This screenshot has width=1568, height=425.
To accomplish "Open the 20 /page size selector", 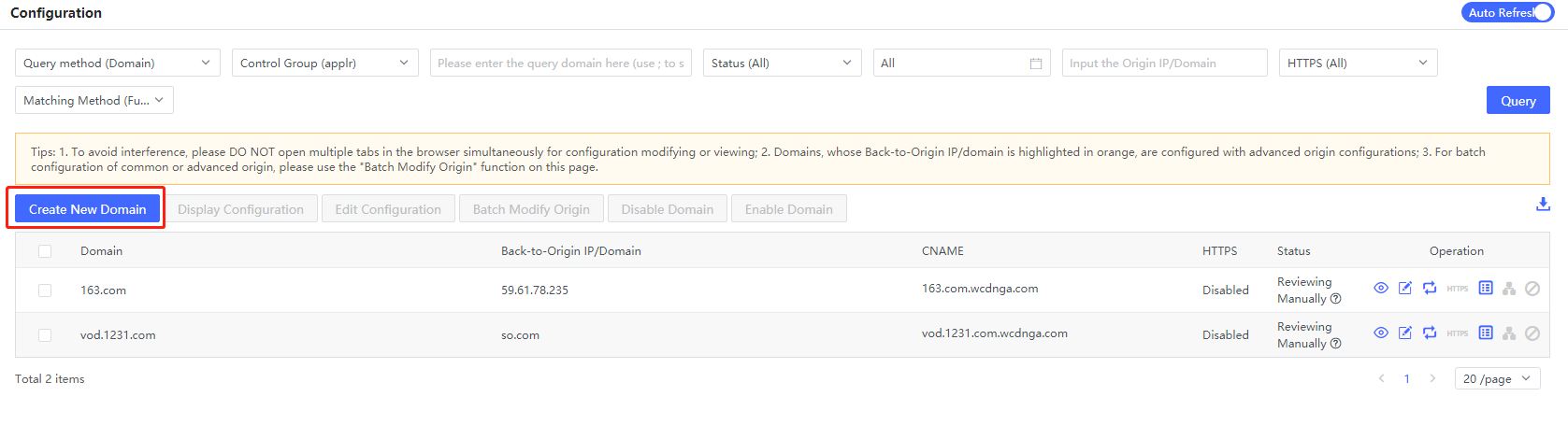I will point(1497,378).
